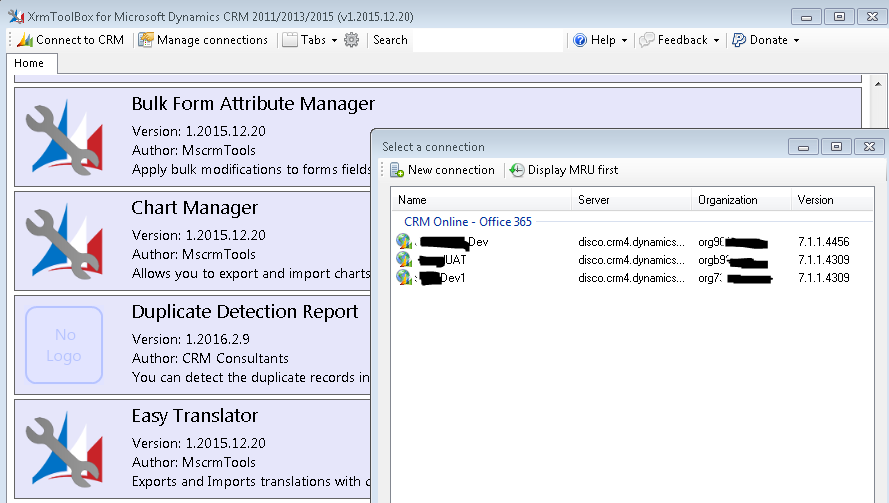
Task: Click the UAT row's version 7.1.1.4309 cell
Action: click(x=823, y=260)
